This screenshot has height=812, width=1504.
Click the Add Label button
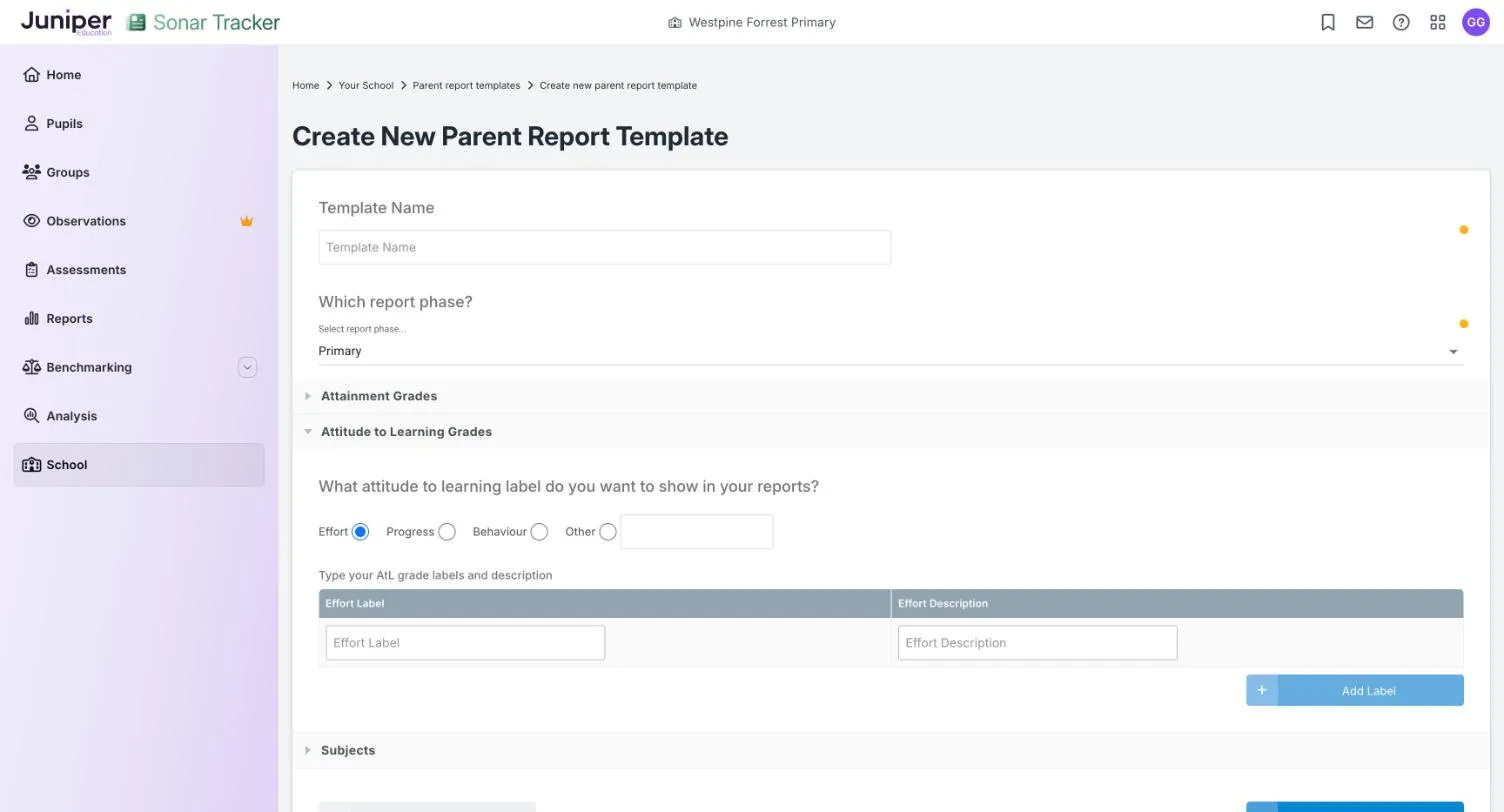tap(1355, 690)
